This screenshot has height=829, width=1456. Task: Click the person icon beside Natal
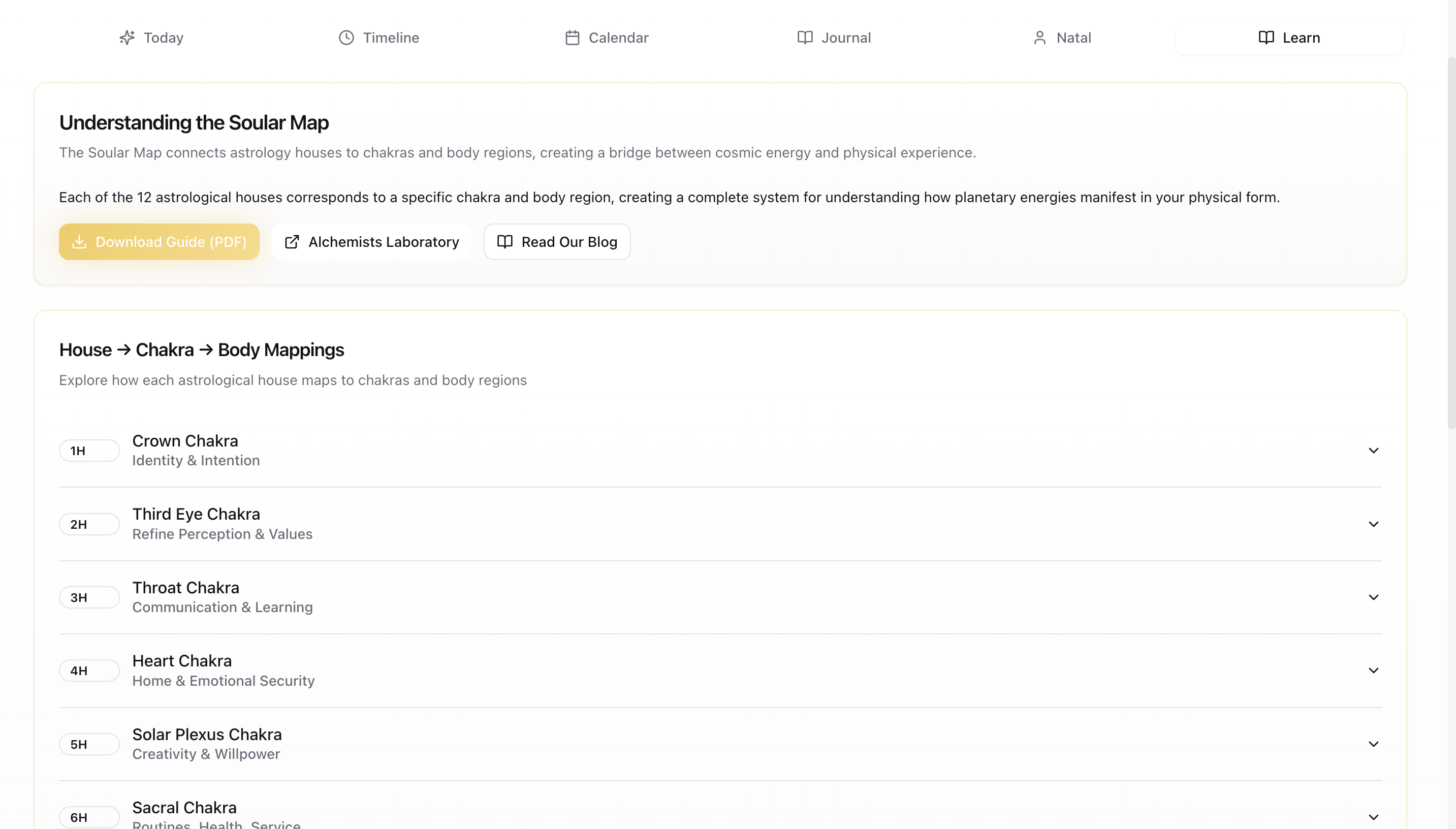[x=1040, y=38]
